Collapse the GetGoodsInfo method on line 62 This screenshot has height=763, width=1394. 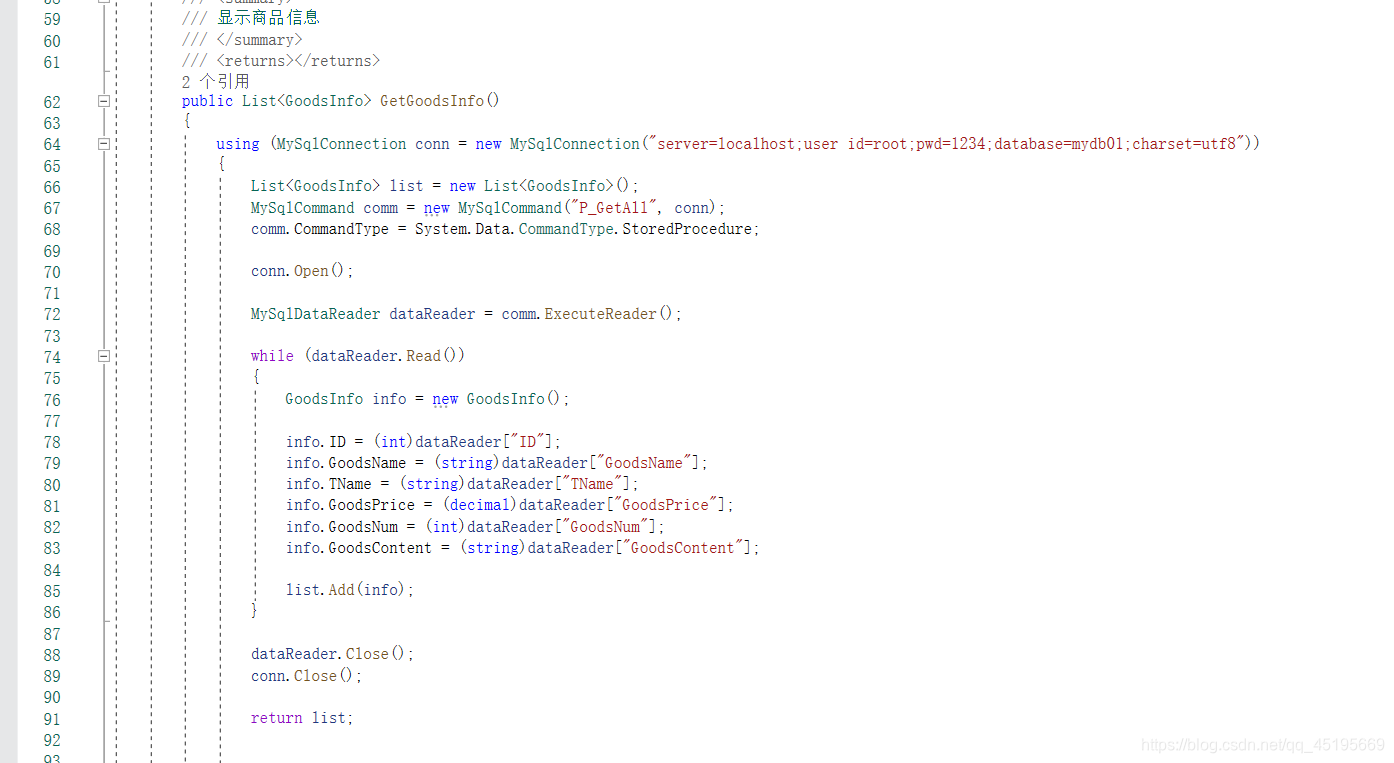(103, 101)
